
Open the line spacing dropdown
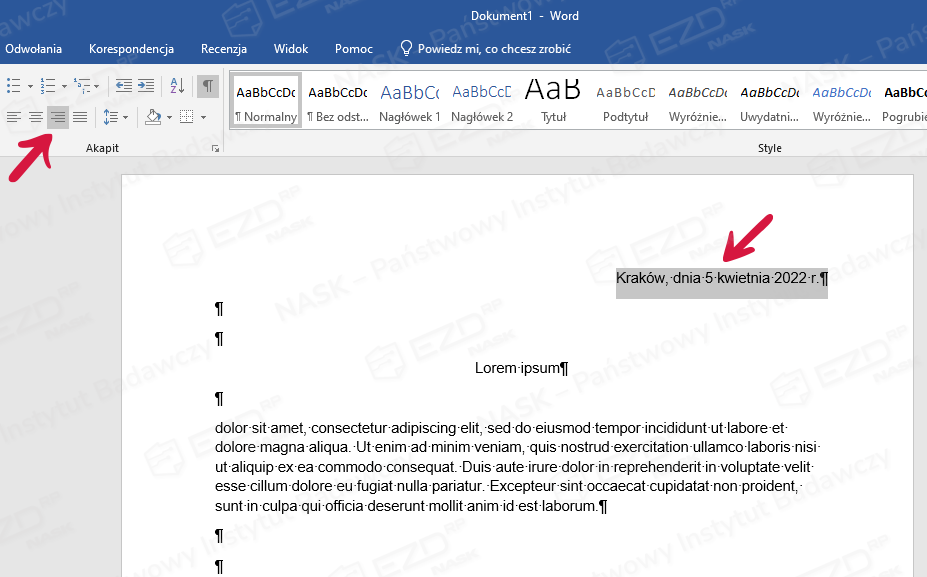point(115,118)
